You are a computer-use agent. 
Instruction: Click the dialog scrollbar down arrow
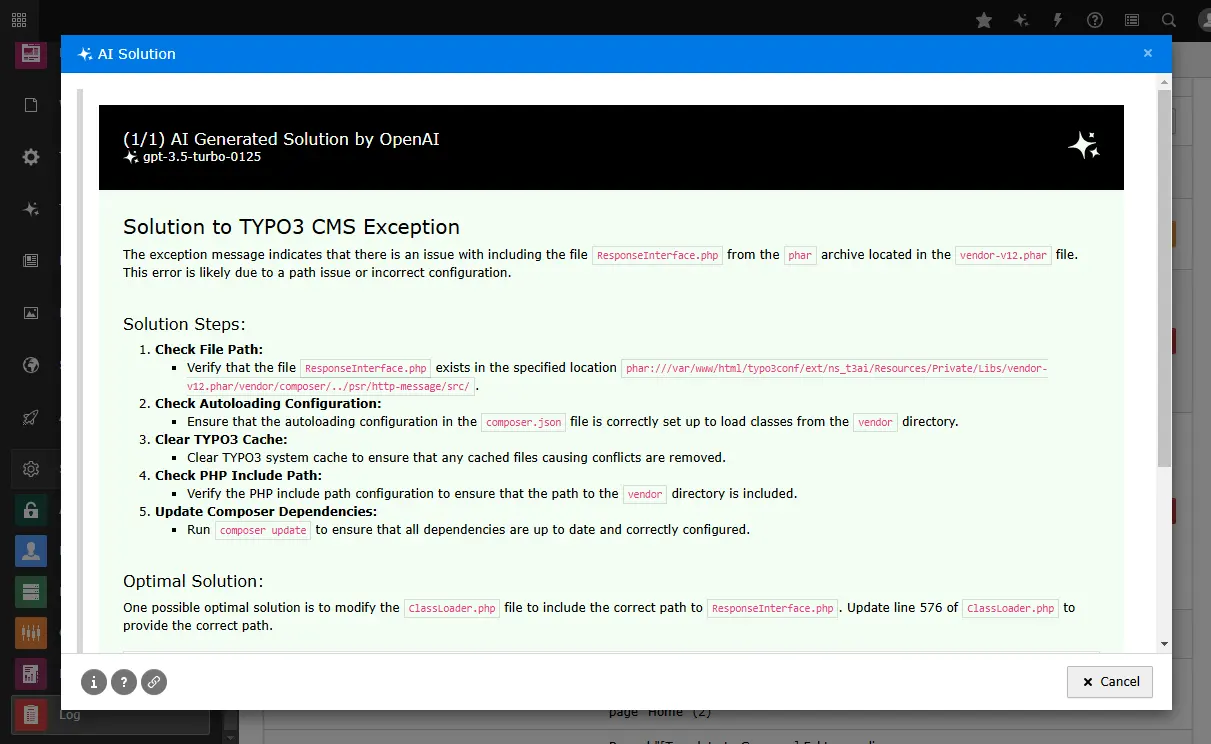point(1164,645)
